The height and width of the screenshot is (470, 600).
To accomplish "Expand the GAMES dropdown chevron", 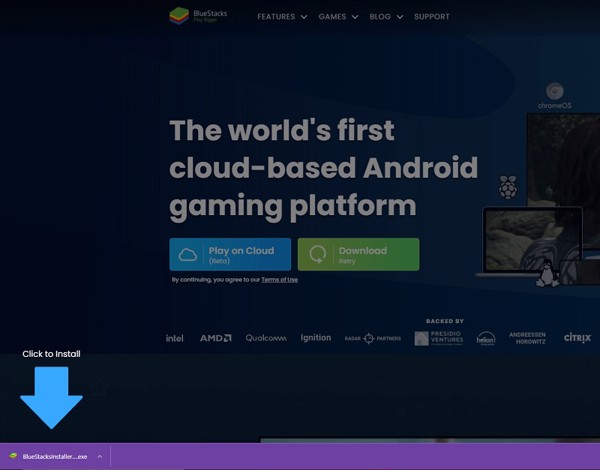I will pos(355,17).
